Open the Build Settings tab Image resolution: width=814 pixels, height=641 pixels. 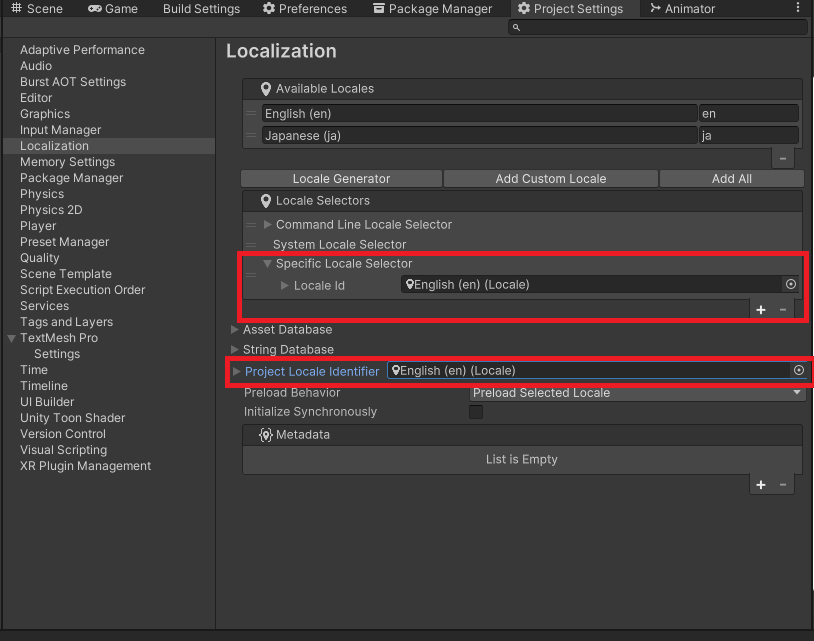click(201, 8)
